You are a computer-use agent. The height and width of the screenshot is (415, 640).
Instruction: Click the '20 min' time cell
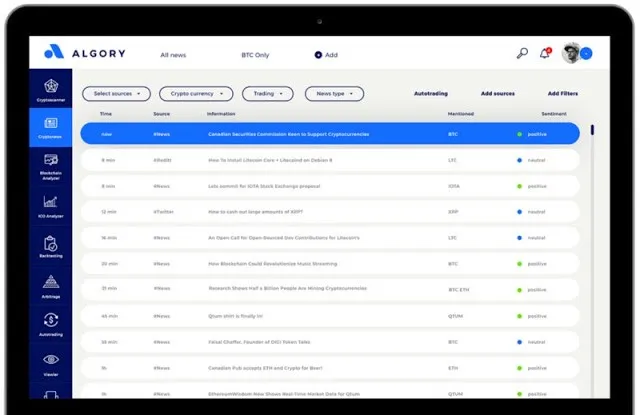[109, 264]
